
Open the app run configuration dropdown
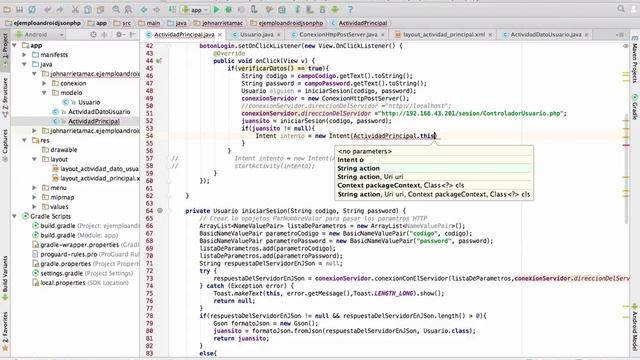195,9
